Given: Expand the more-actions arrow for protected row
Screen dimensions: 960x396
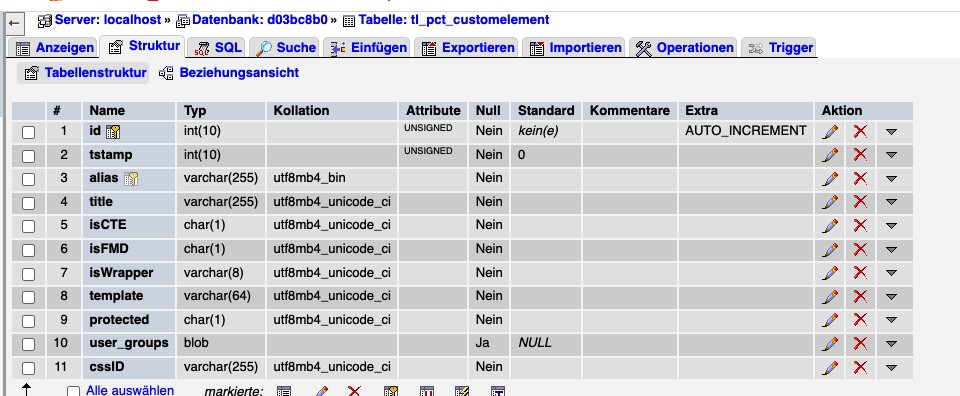Looking at the screenshot, I should [x=891, y=321].
